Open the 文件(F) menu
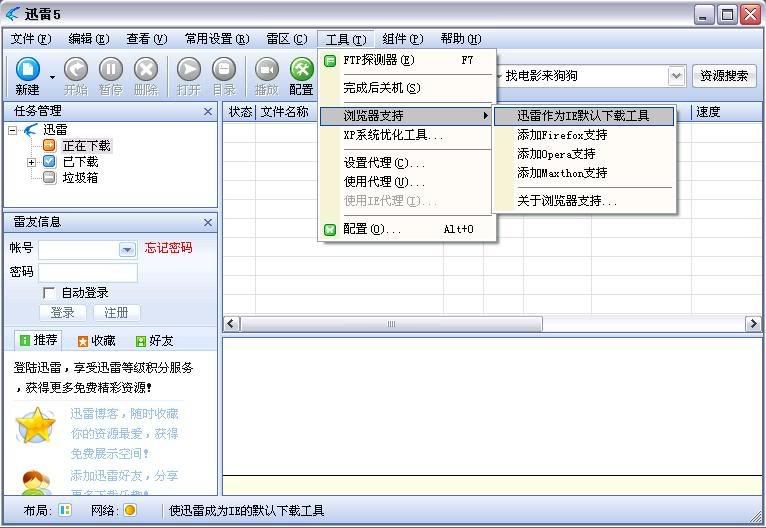The image size is (766, 528). (x=31, y=39)
